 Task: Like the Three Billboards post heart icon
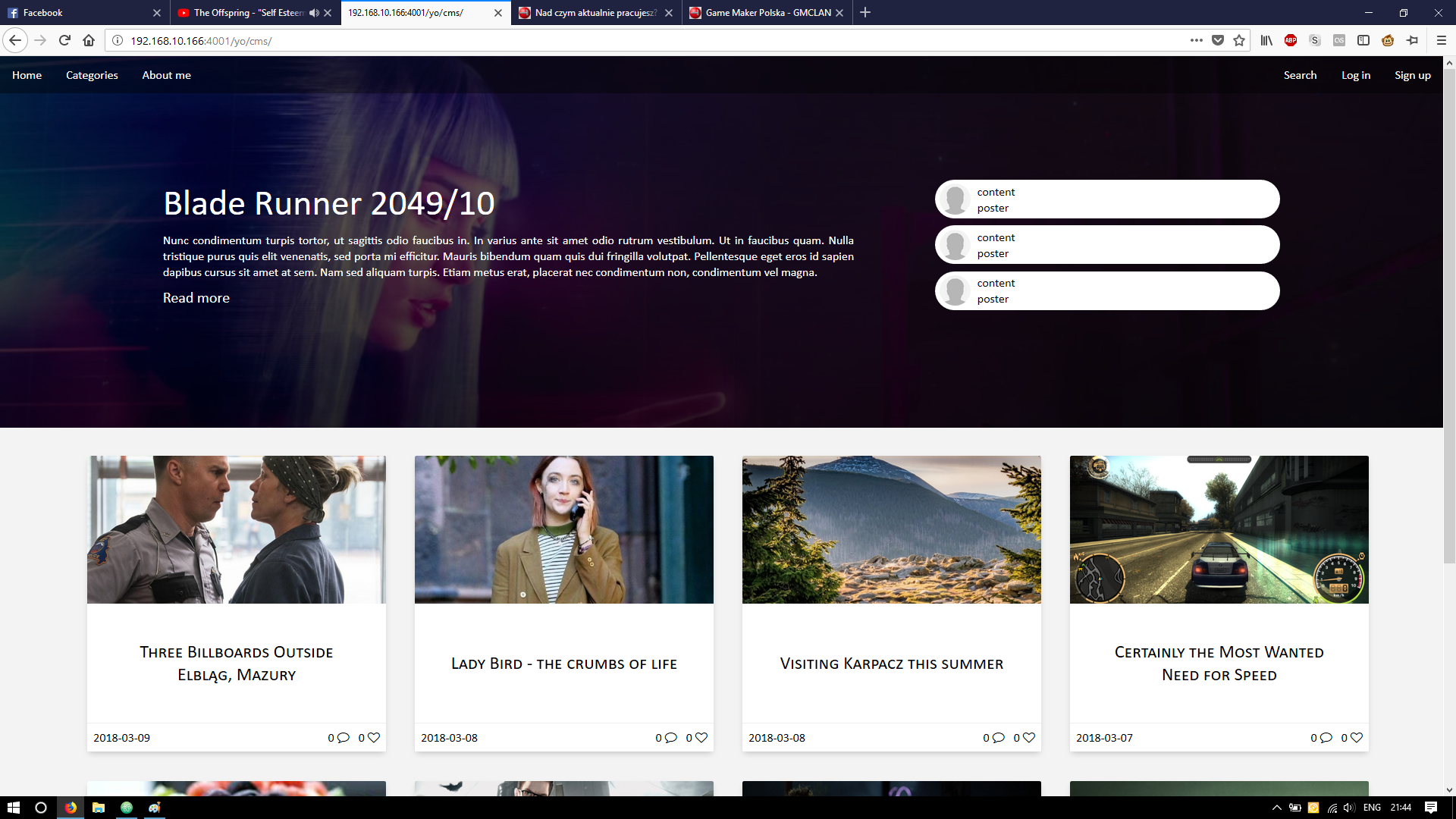coord(374,737)
